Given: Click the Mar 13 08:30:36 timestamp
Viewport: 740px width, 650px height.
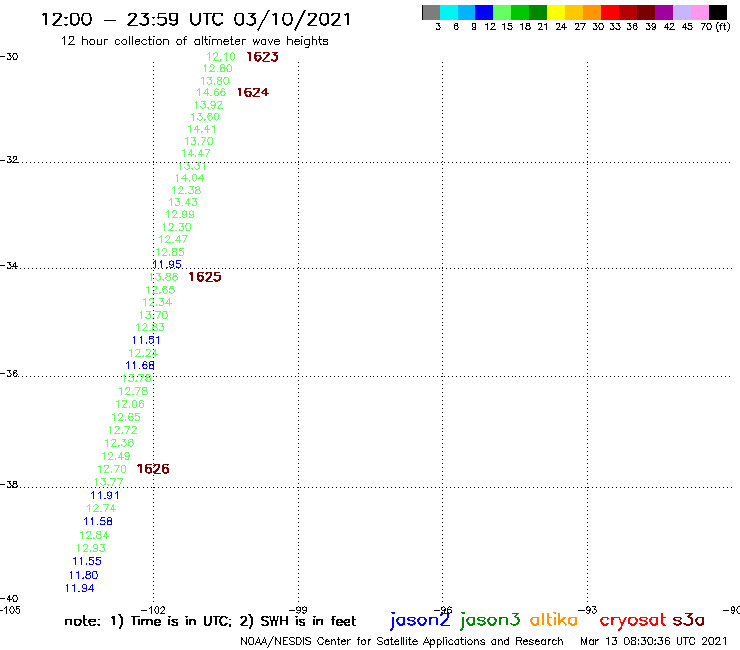Looking at the screenshot, I should tap(654, 641).
